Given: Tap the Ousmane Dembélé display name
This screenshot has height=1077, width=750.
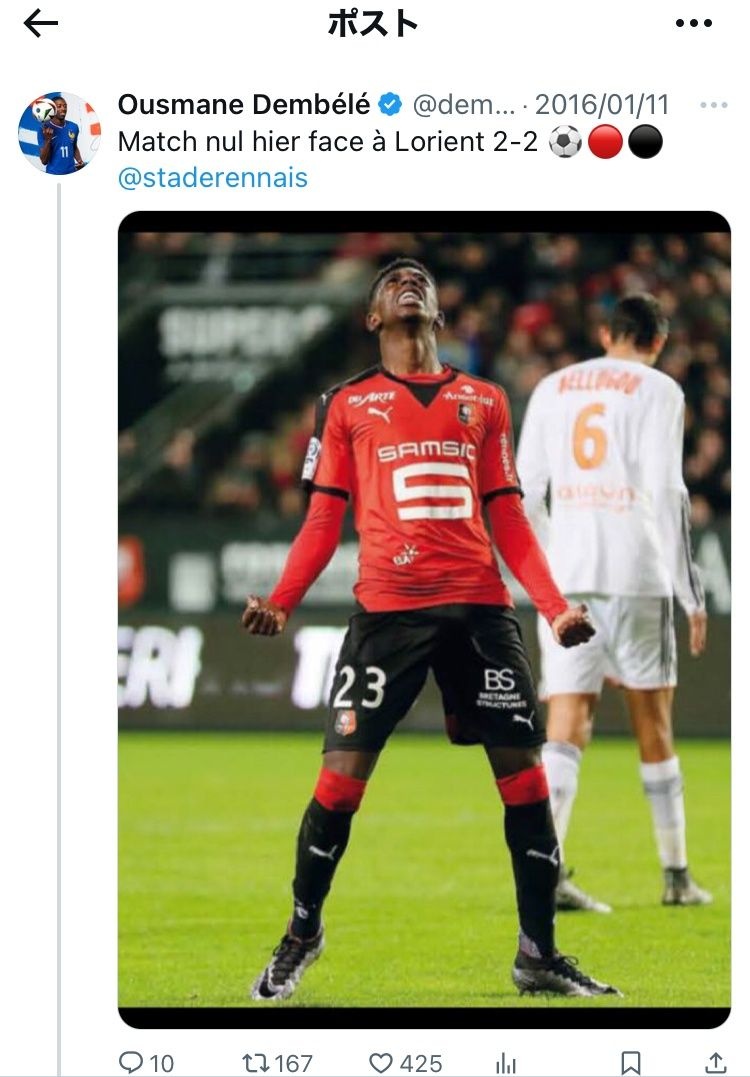Looking at the screenshot, I should (x=244, y=104).
